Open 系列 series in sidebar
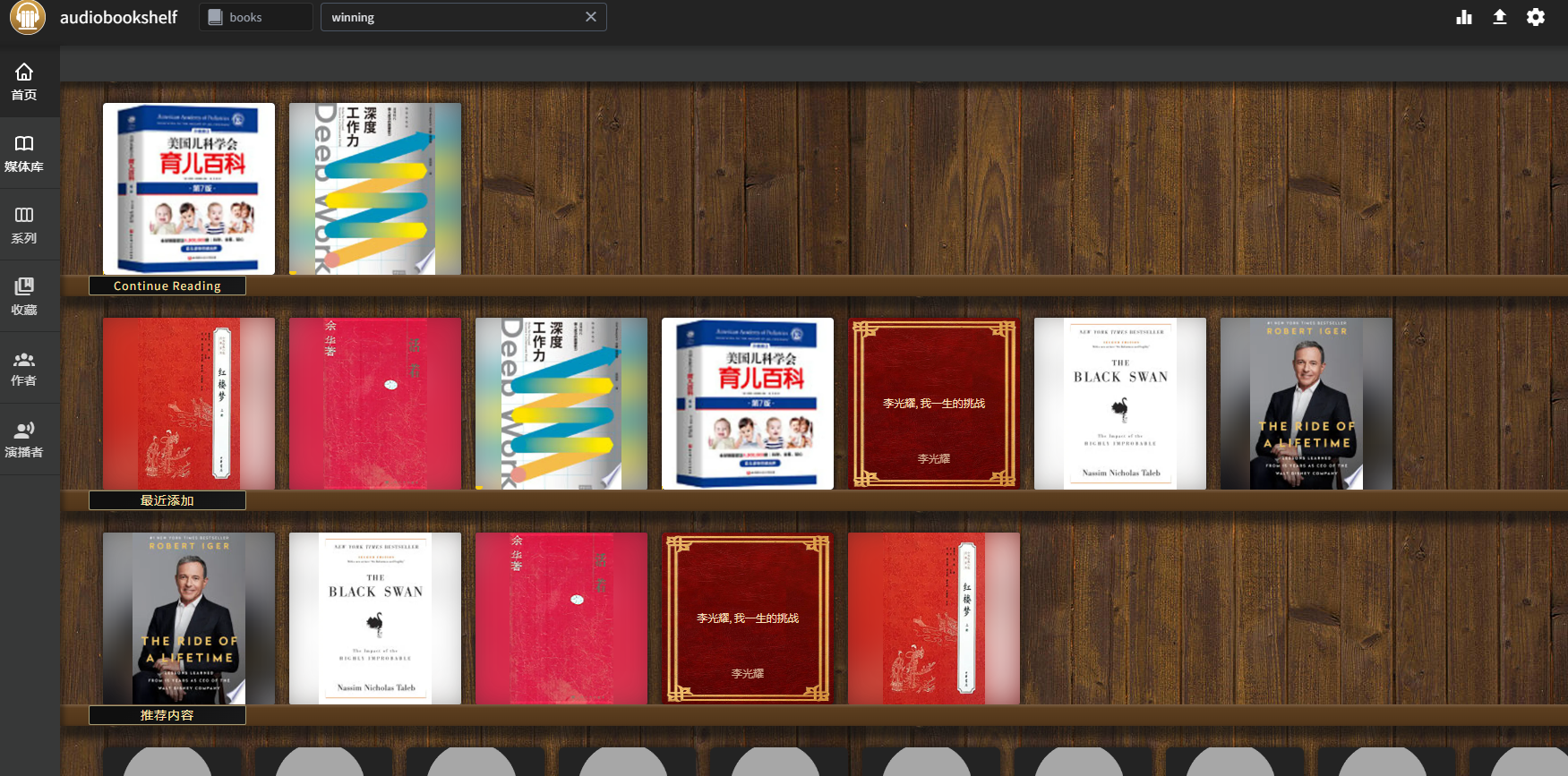 coord(24,225)
